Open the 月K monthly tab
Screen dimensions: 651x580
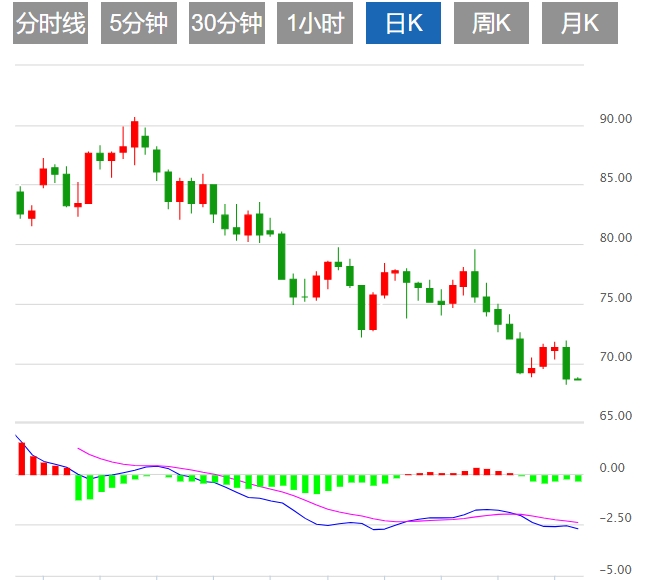[x=579, y=24]
